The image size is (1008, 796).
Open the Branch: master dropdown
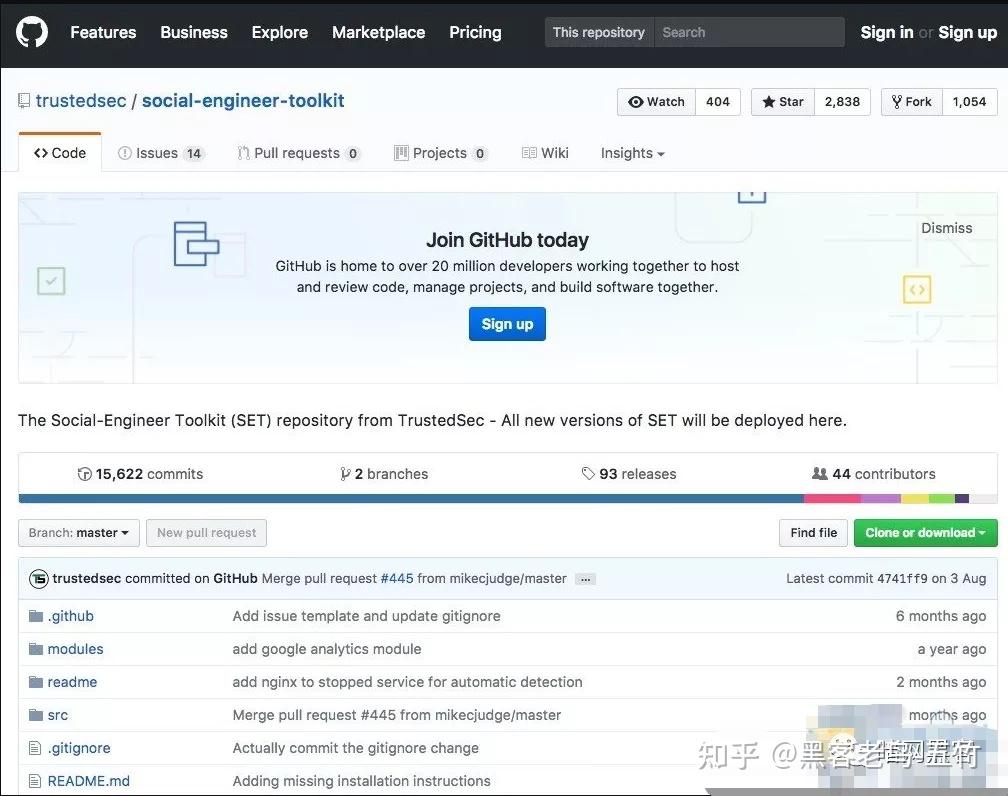[79, 533]
